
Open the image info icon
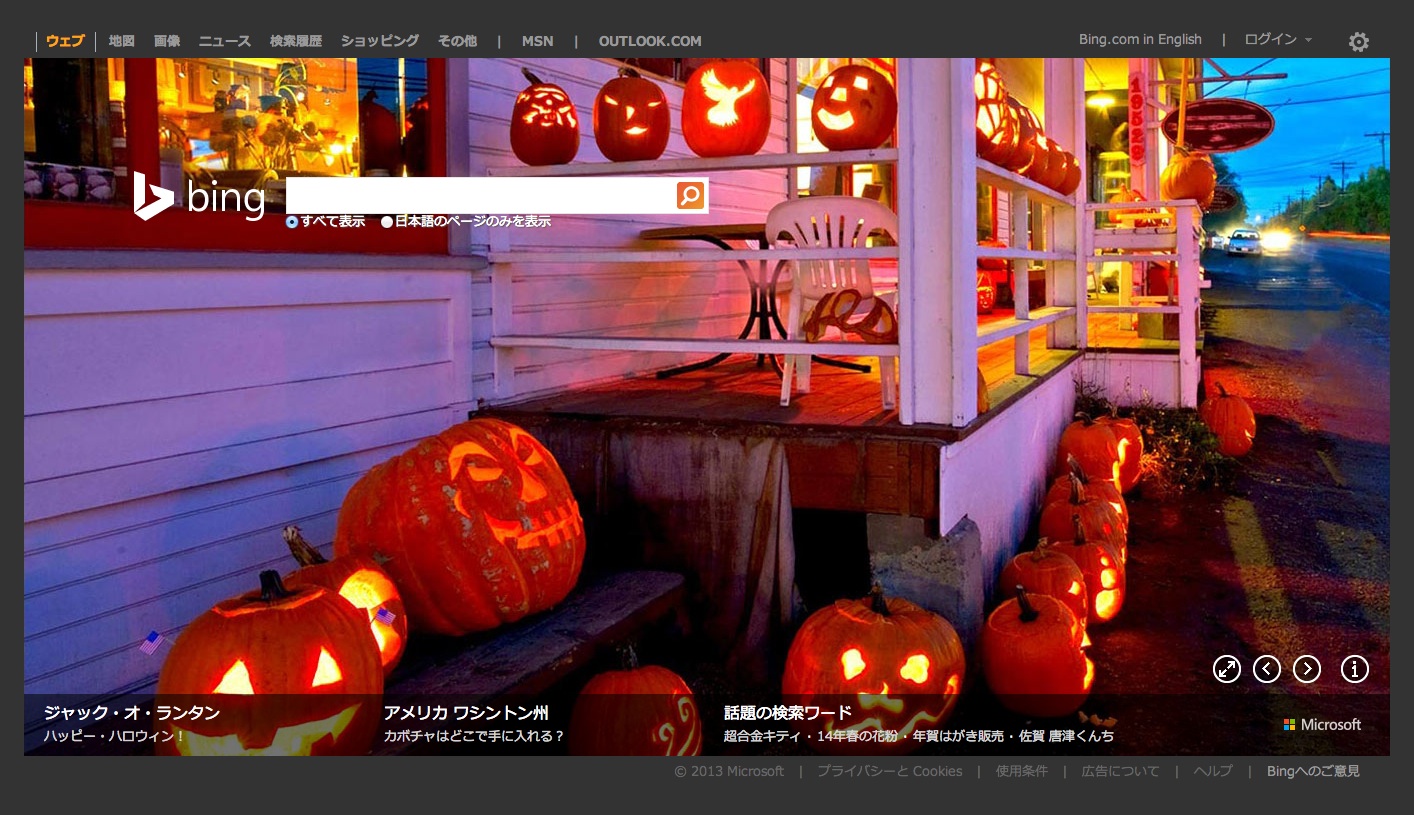[1354, 669]
